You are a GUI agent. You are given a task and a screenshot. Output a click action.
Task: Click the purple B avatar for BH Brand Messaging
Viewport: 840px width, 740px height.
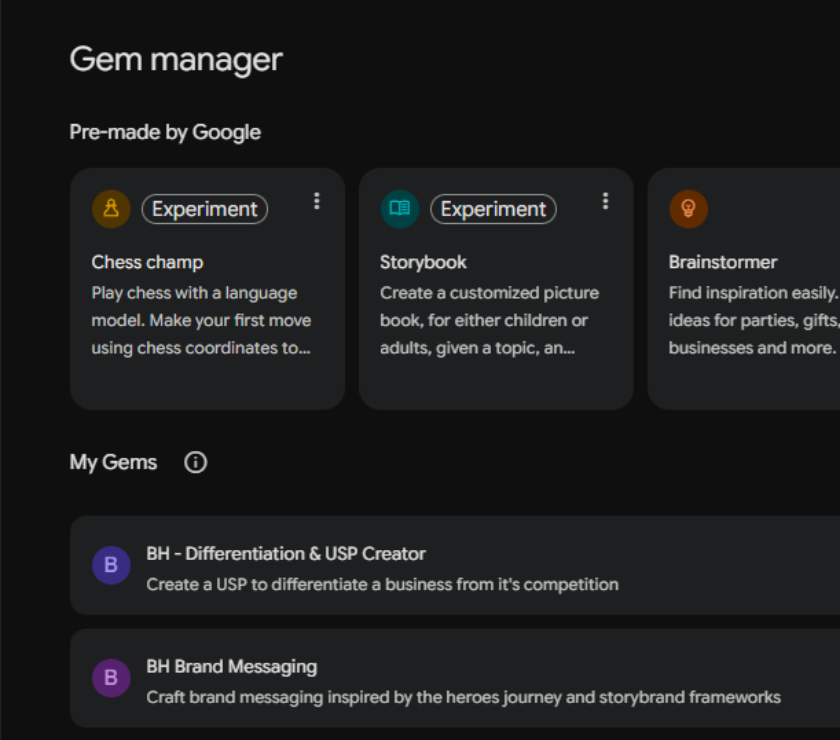tap(111, 678)
